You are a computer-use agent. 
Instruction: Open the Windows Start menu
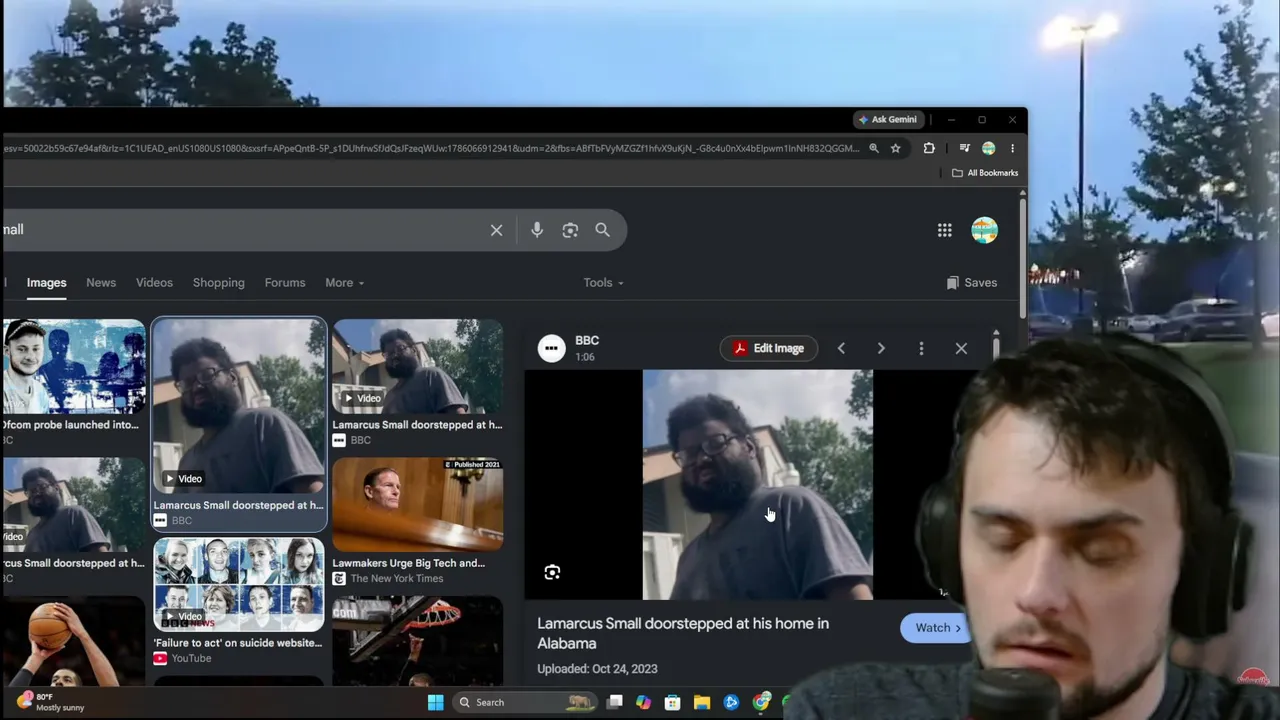click(x=435, y=702)
